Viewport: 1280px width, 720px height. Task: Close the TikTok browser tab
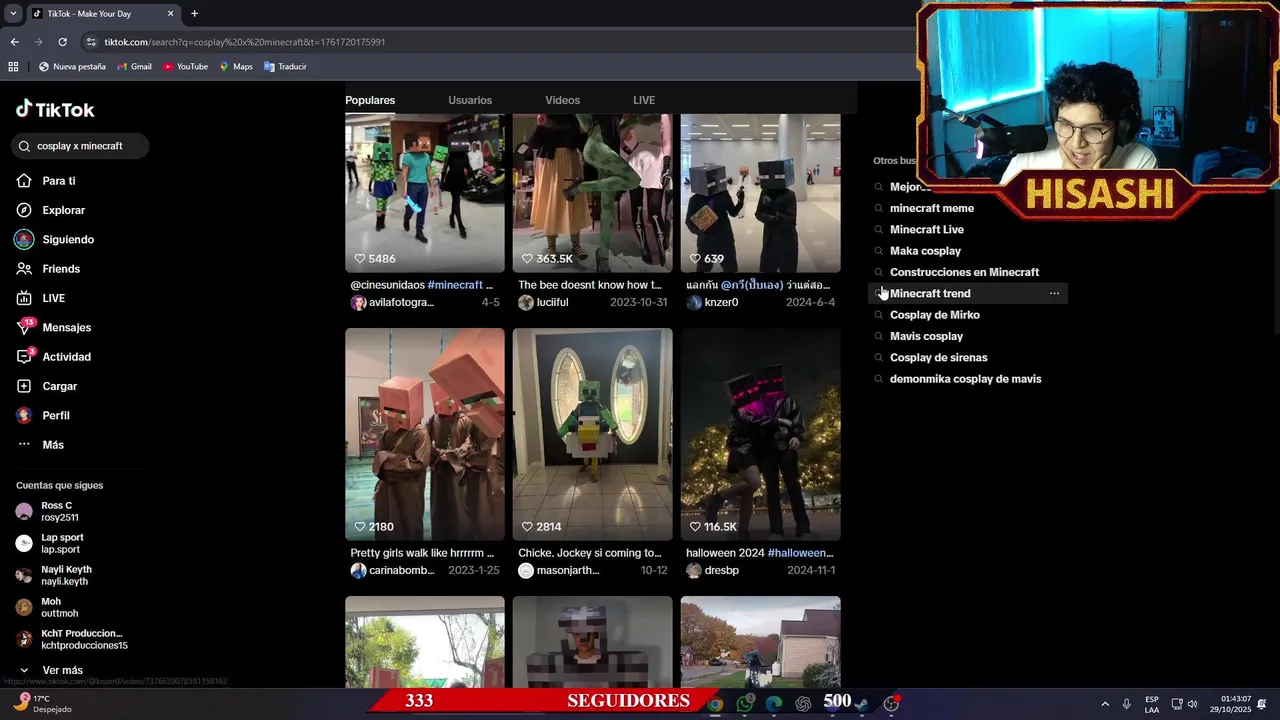pyautogui.click(x=170, y=14)
